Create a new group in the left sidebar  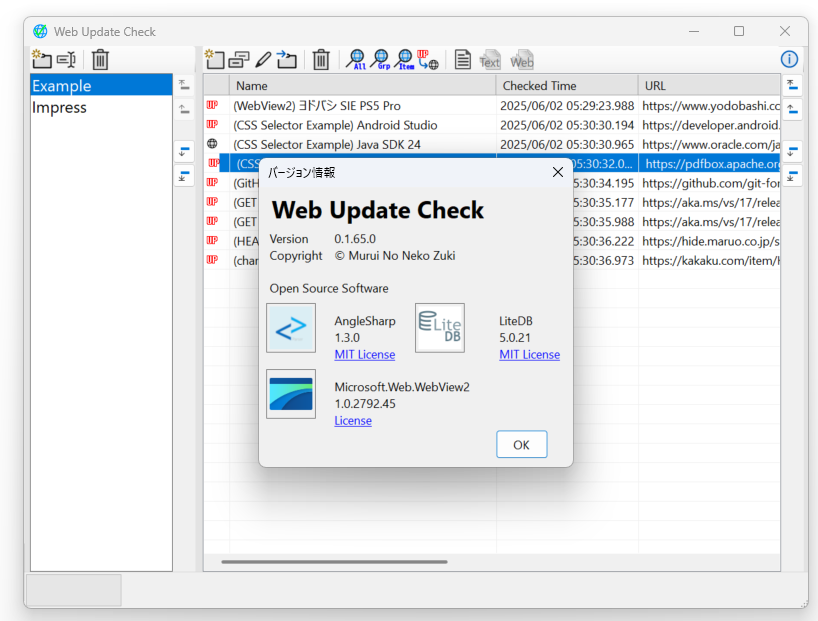pyautogui.click(x=42, y=60)
